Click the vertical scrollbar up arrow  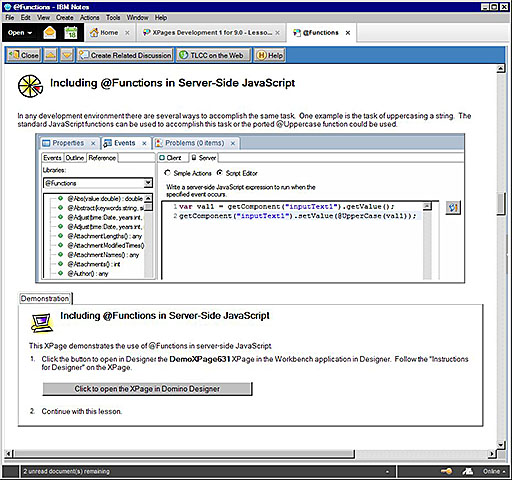point(501,69)
